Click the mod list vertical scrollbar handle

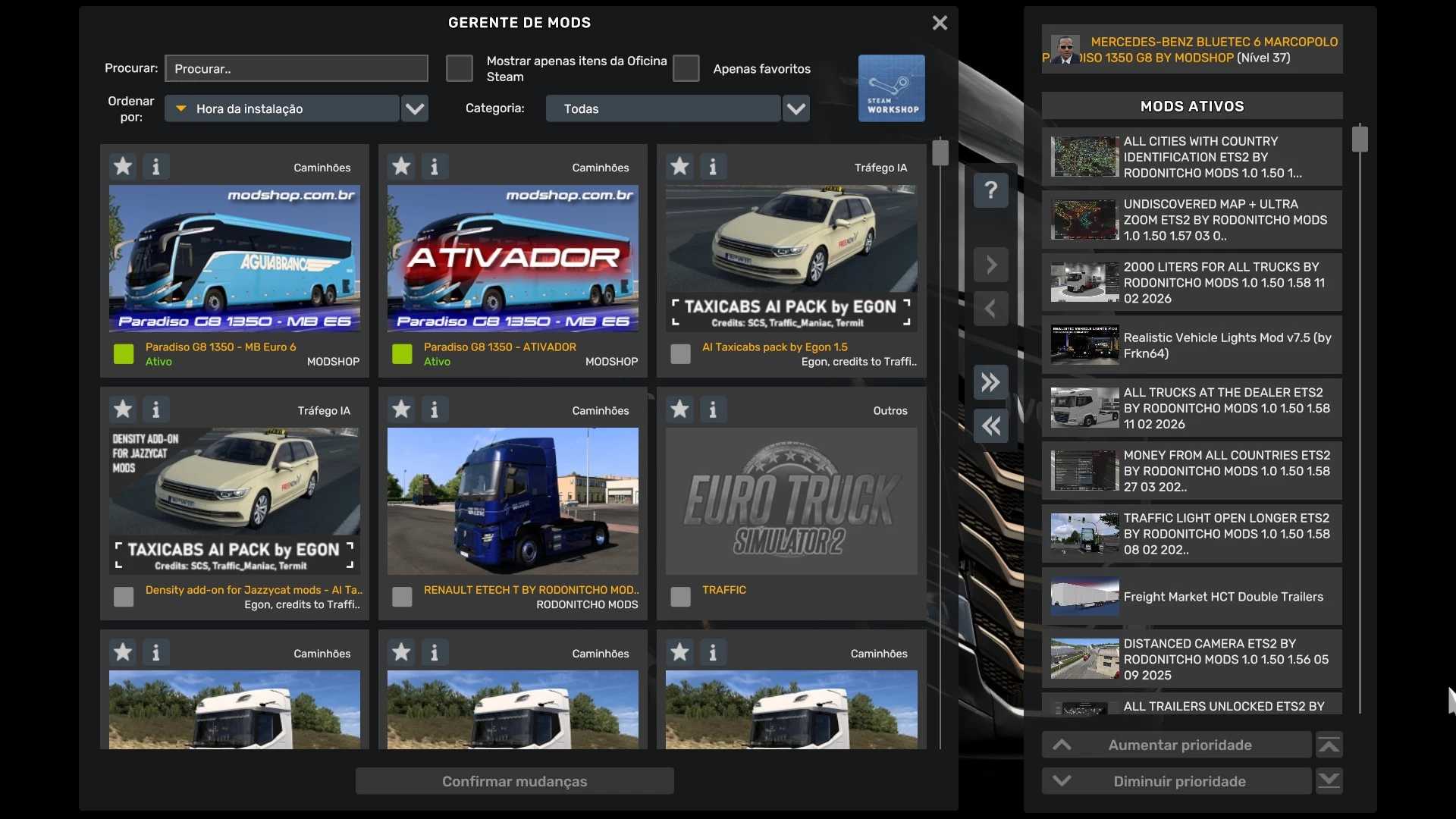pos(940,152)
